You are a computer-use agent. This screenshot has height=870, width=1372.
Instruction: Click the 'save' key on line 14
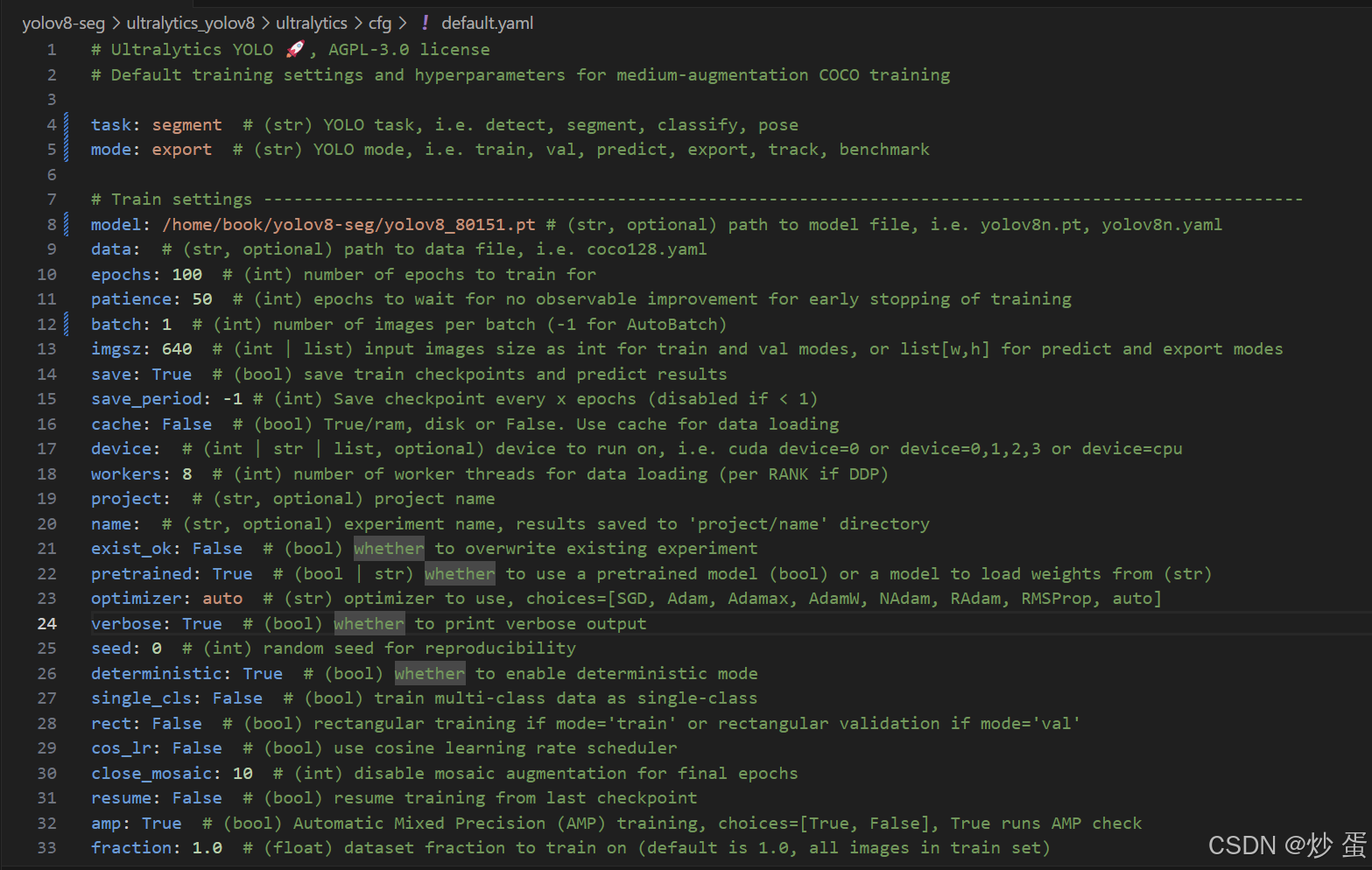click(111, 375)
